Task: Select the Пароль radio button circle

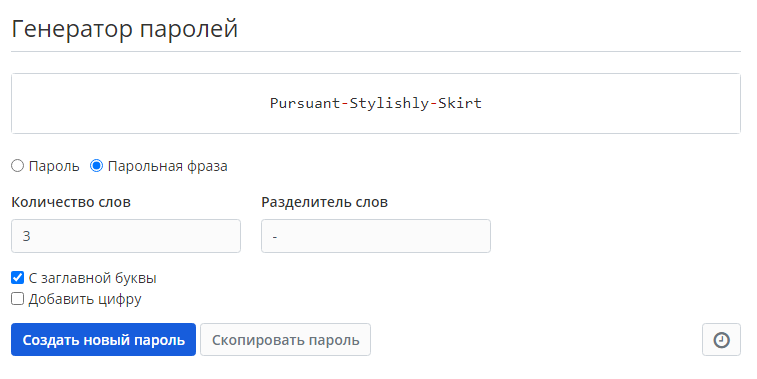Action: (17, 166)
